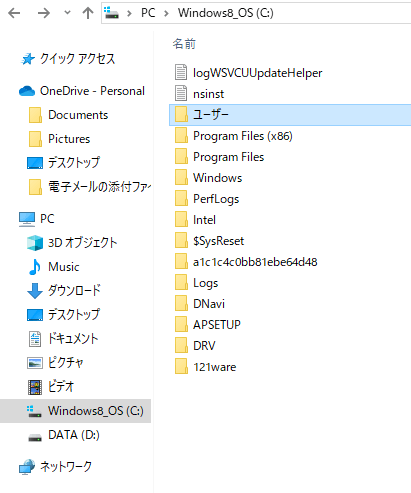Screen dimensions: 411x493
Task: Select the PerfLogs folder
Action: pos(216,199)
